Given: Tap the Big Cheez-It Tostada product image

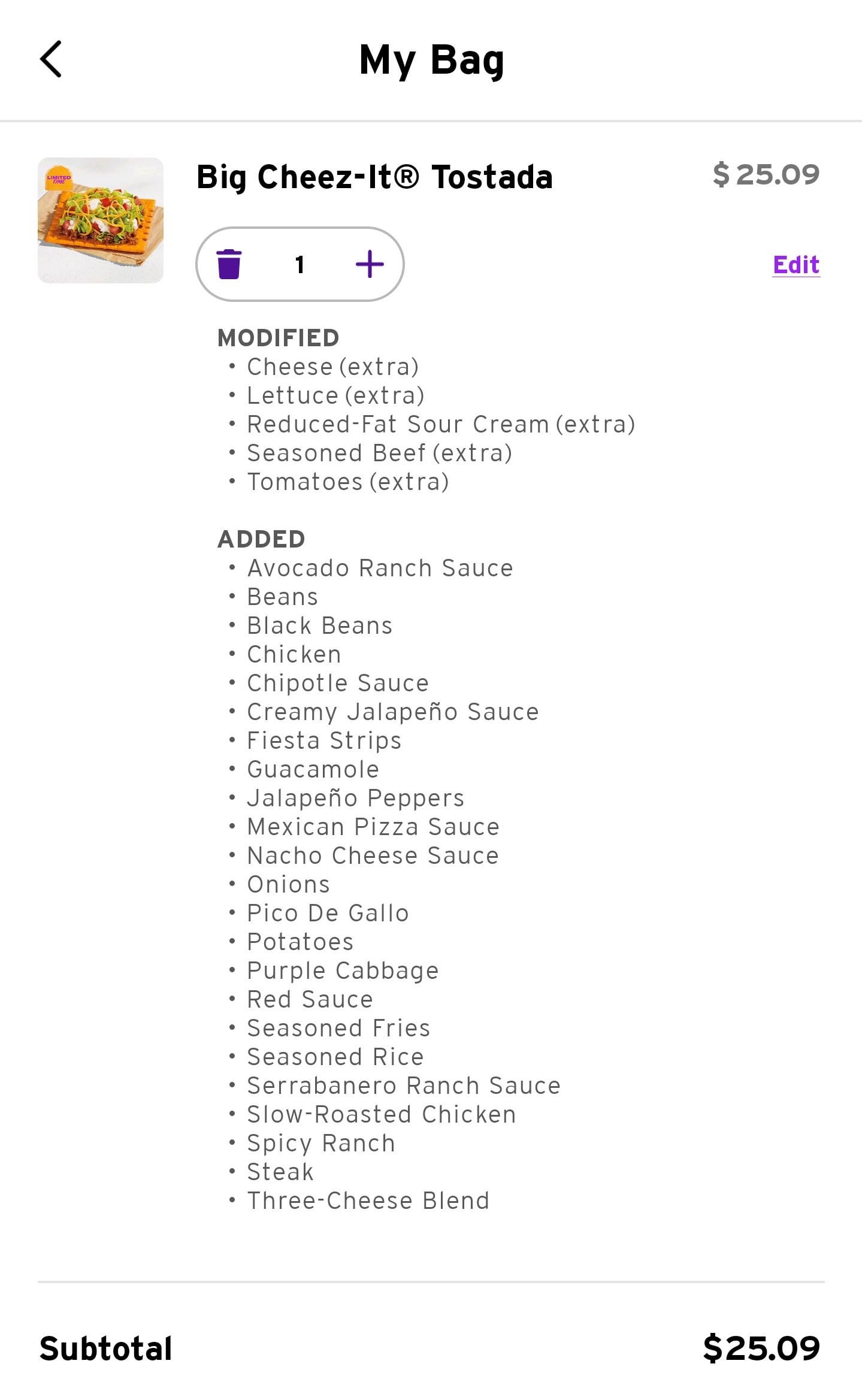Looking at the screenshot, I should [101, 220].
